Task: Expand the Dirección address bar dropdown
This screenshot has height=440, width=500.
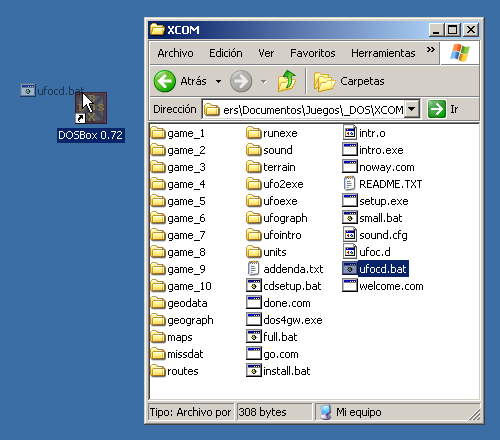Action: [x=412, y=109]
